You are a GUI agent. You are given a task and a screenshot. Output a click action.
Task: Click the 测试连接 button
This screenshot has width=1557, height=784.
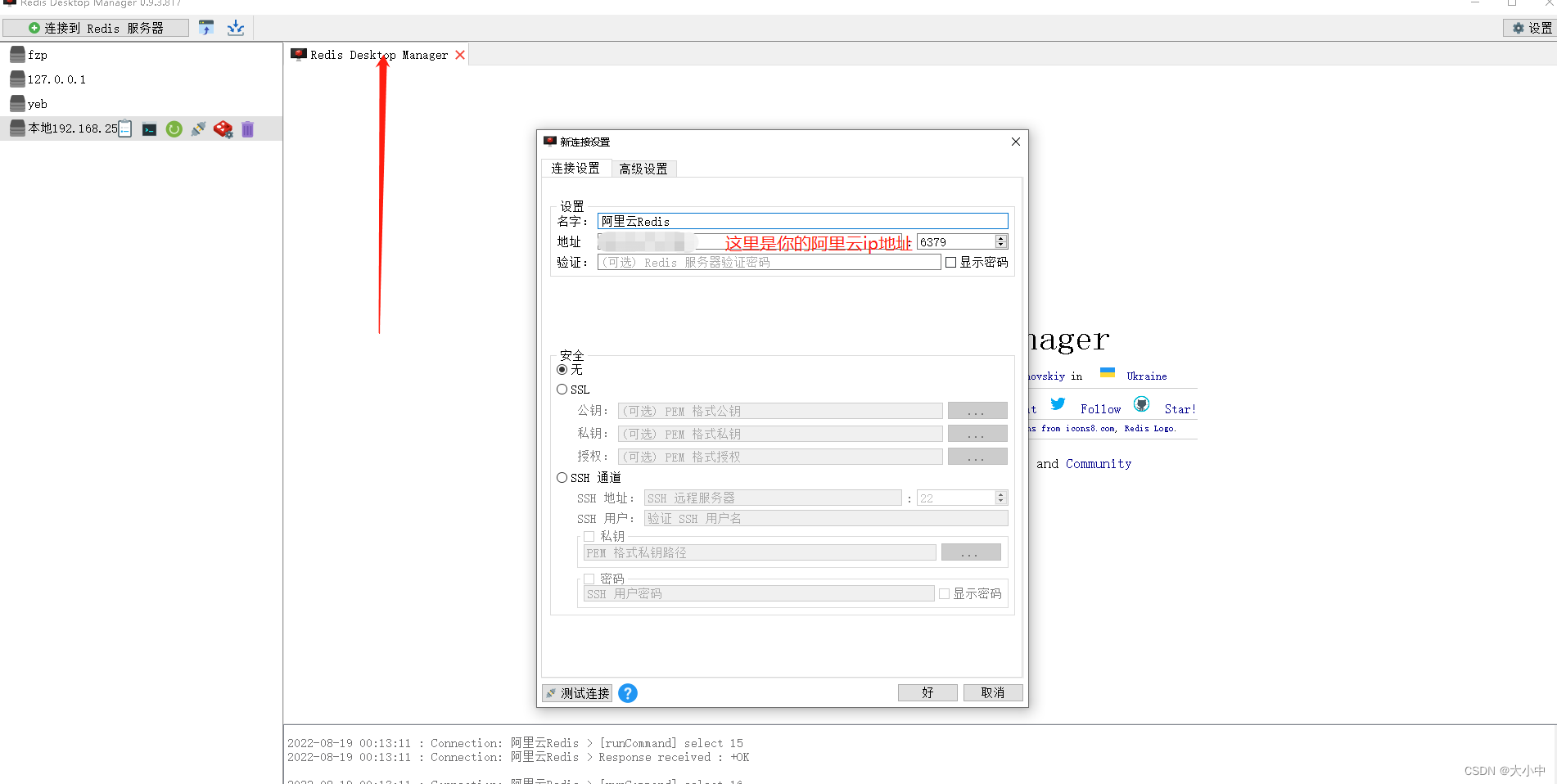[577, 693]
